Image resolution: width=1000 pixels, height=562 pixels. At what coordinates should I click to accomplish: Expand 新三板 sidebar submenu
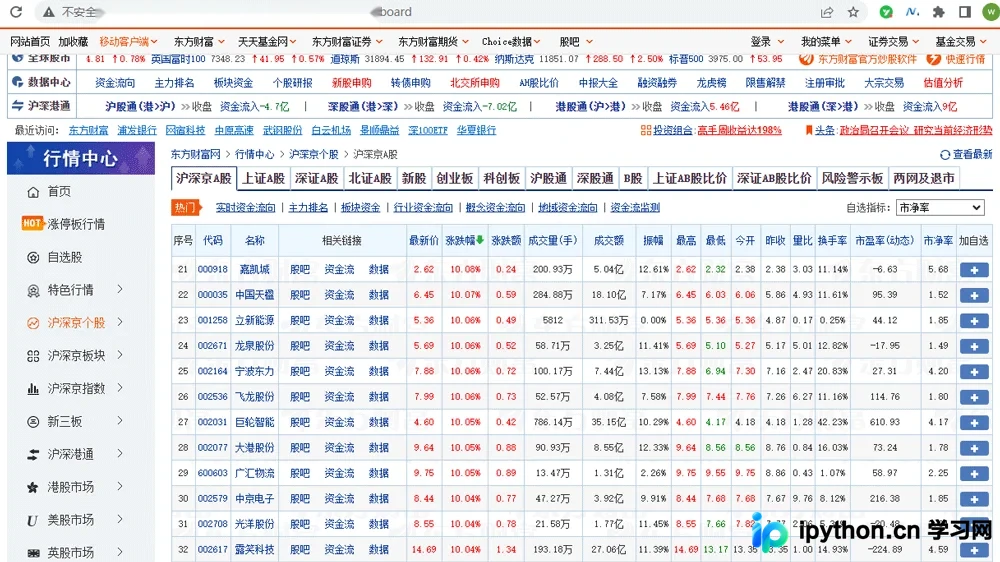point(120,421)
